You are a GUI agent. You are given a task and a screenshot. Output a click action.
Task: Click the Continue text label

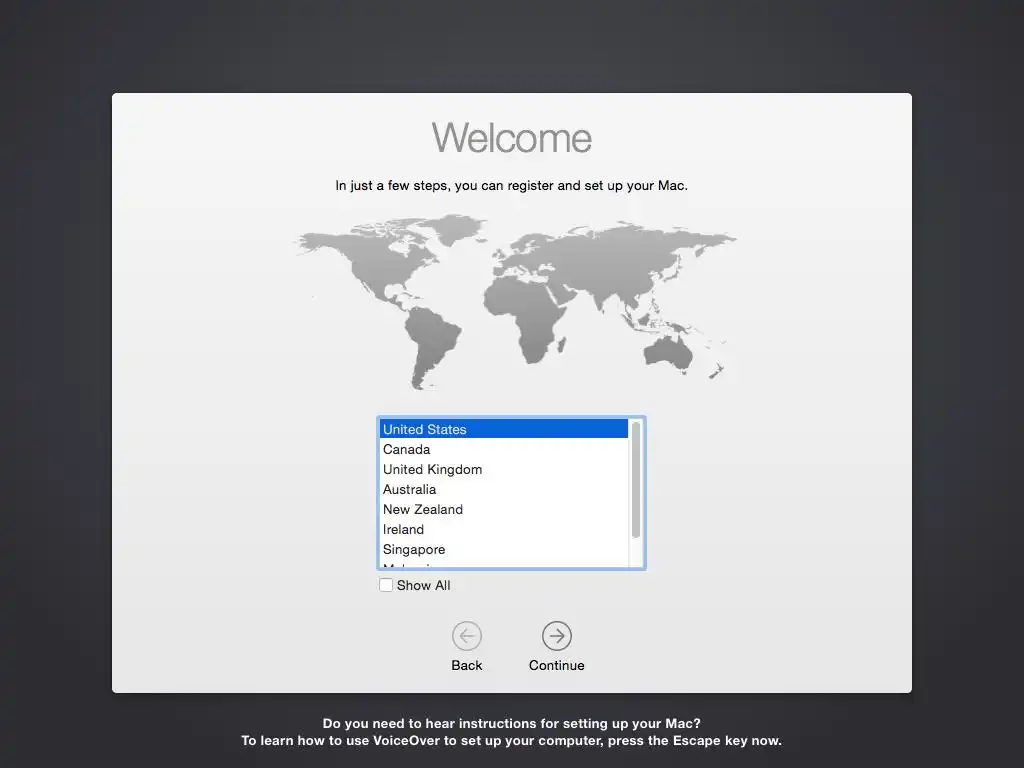tap(556, 665)
